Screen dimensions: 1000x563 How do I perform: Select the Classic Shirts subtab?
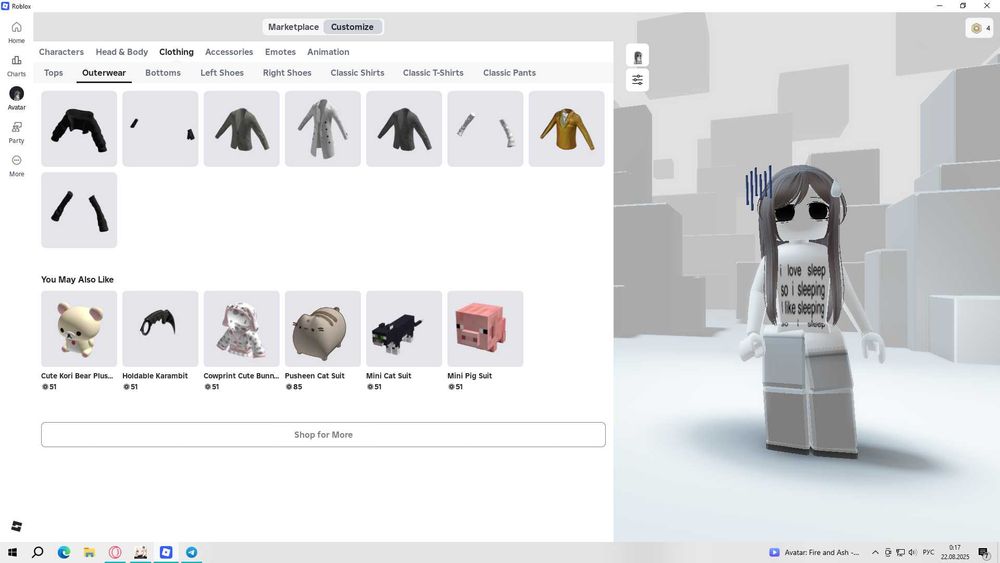click(357, 73)
